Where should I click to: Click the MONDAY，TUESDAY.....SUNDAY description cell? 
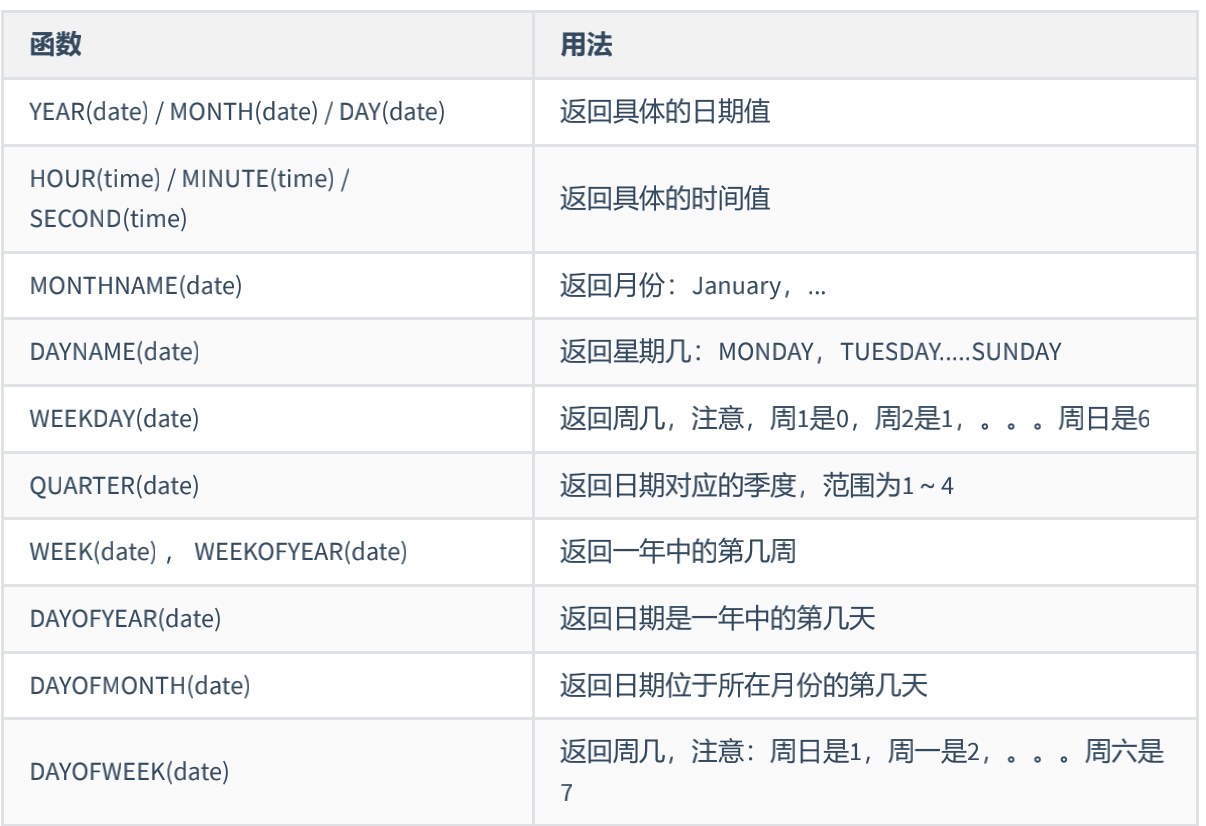coord(810,352)
